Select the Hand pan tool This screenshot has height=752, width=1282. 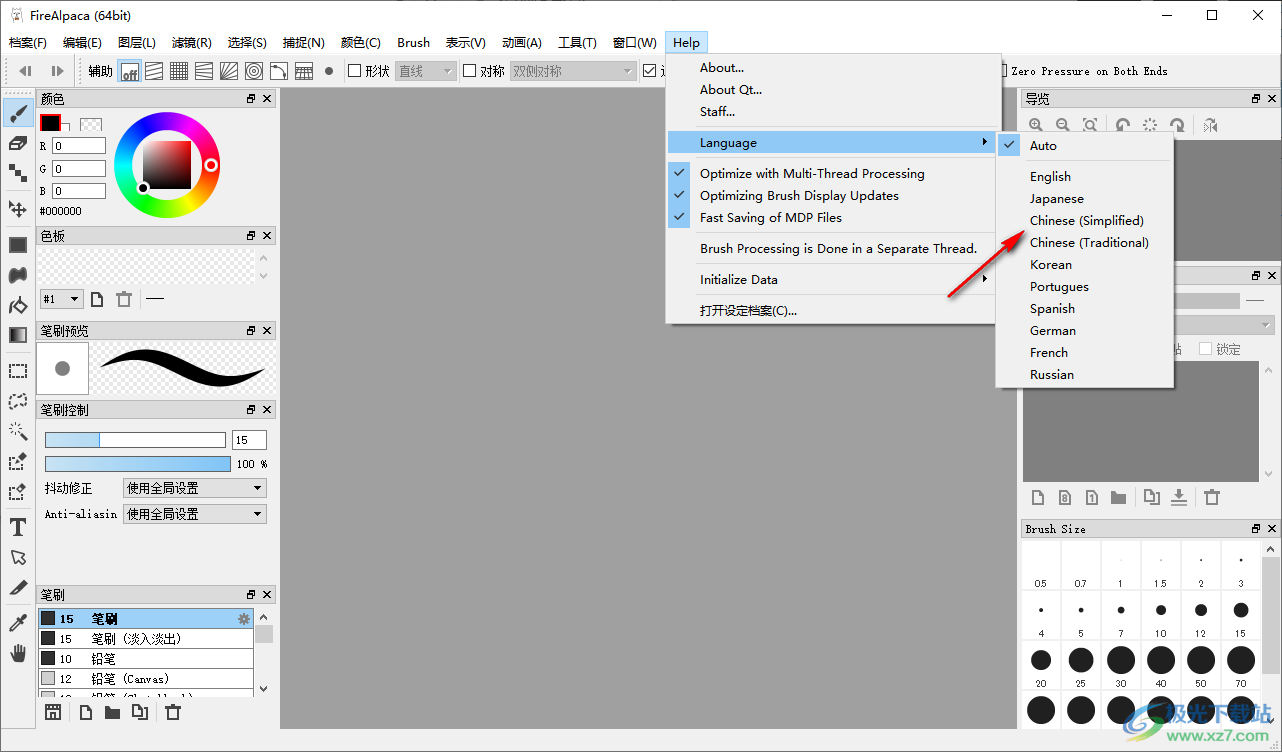tap(18, 653)
